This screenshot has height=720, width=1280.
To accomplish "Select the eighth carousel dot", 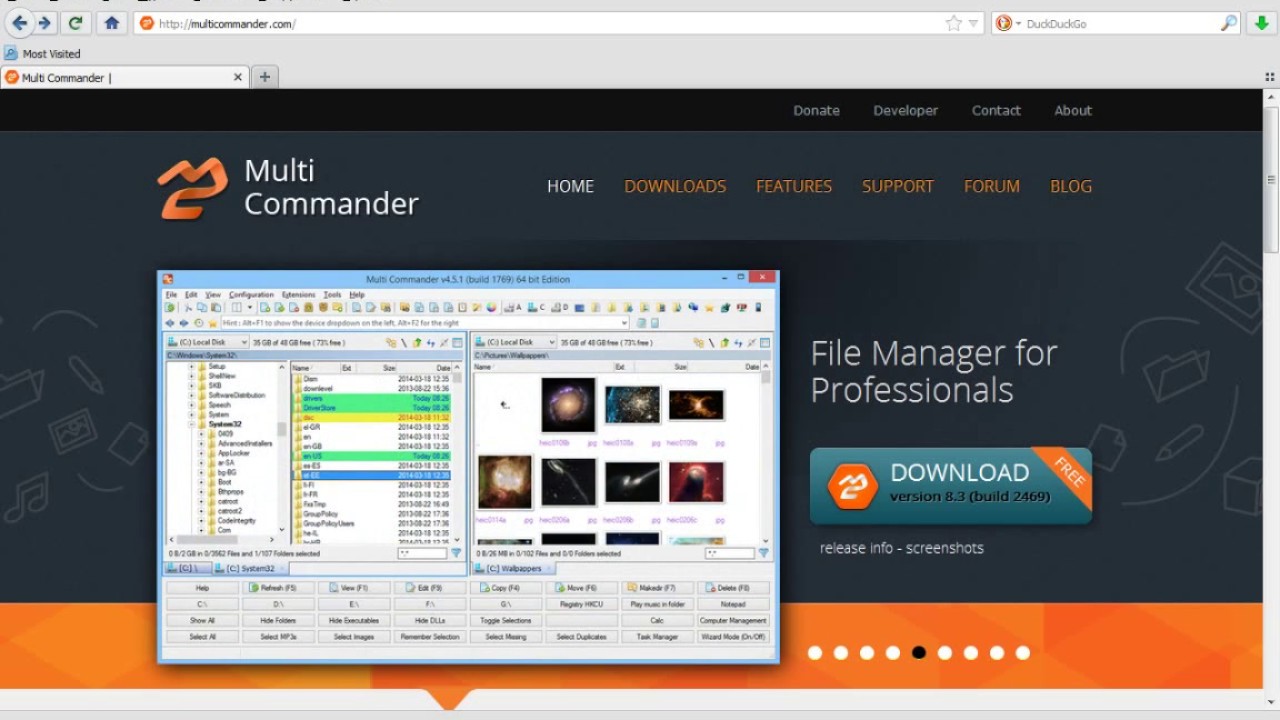I will 997,653.
